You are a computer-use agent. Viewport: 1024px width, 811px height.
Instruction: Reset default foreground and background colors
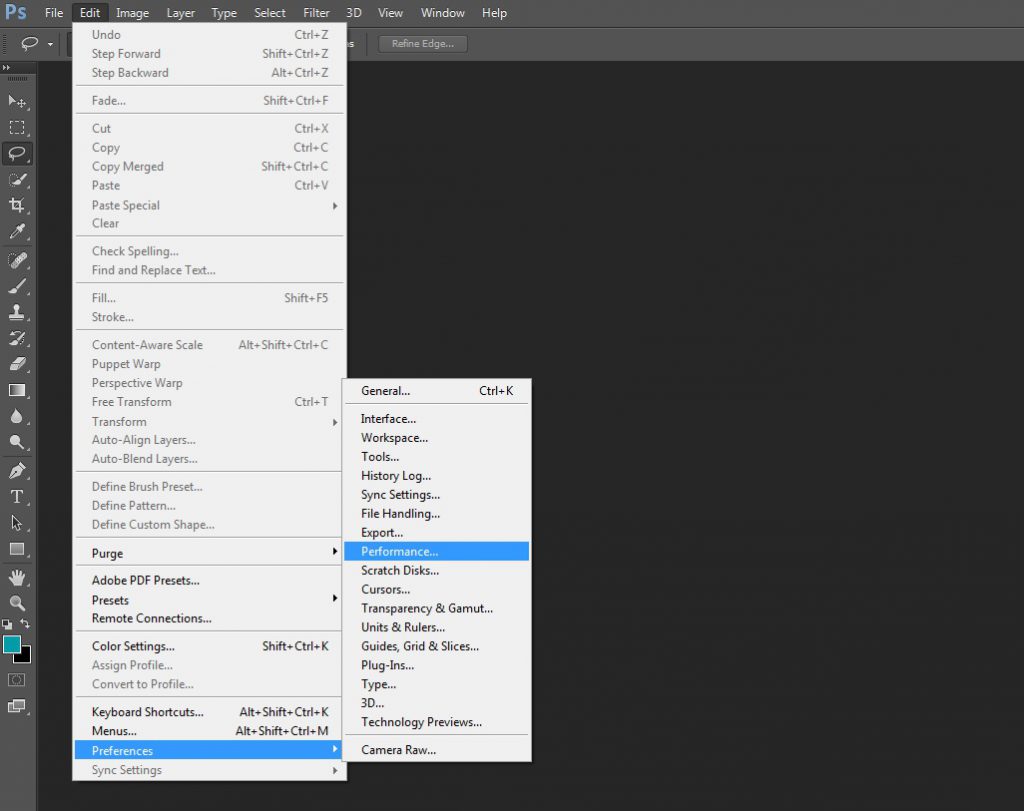click(x=7, y=624)
